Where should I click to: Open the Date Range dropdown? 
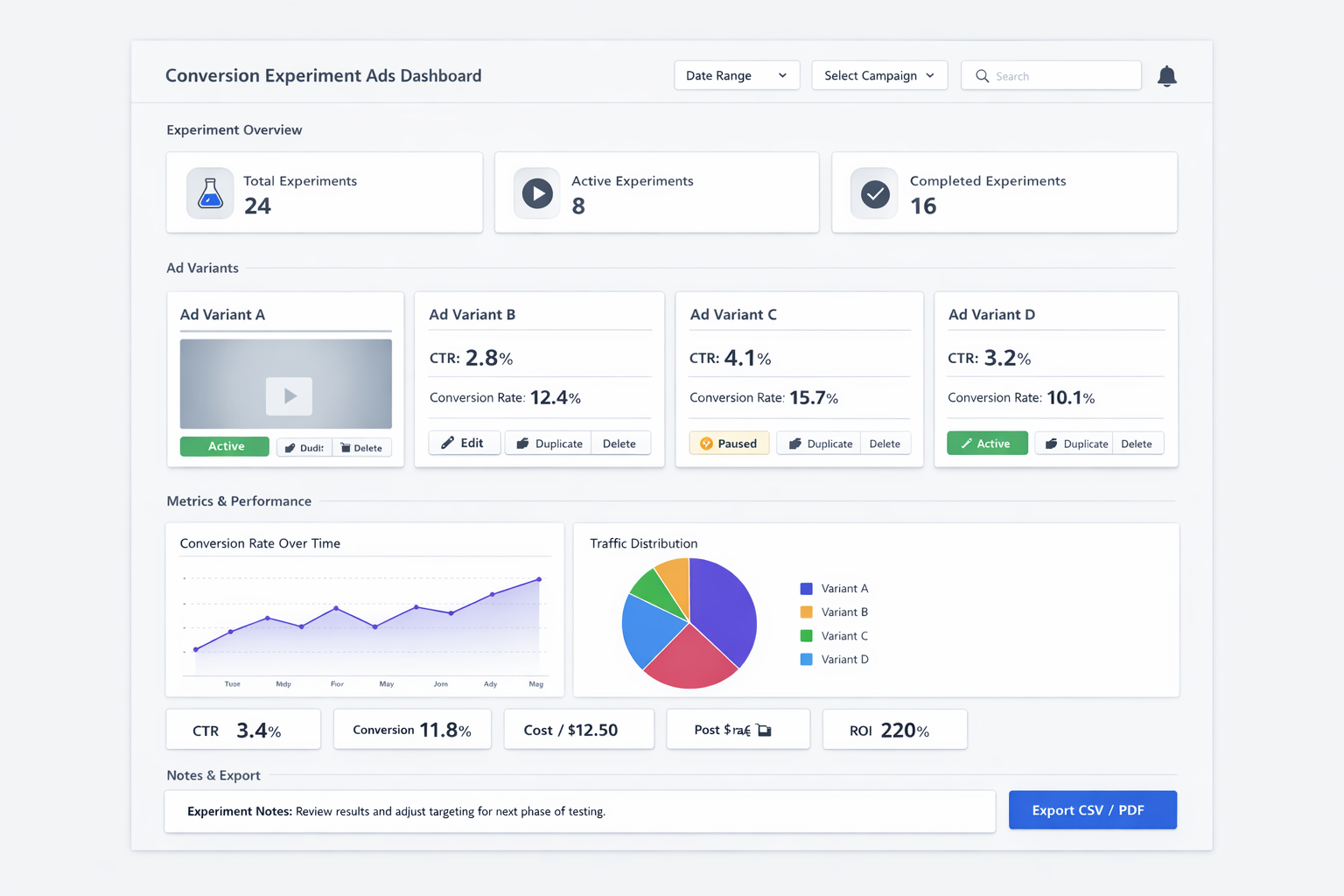tap(736, 75)
